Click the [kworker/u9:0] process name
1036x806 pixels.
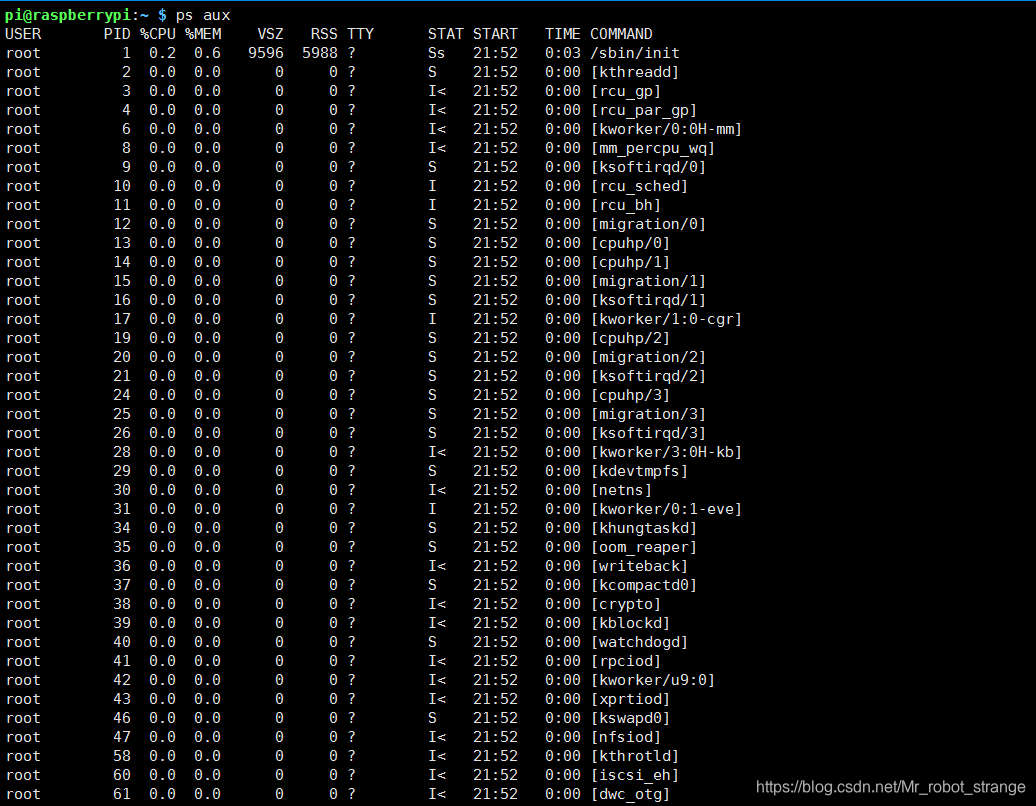[653, 680]
